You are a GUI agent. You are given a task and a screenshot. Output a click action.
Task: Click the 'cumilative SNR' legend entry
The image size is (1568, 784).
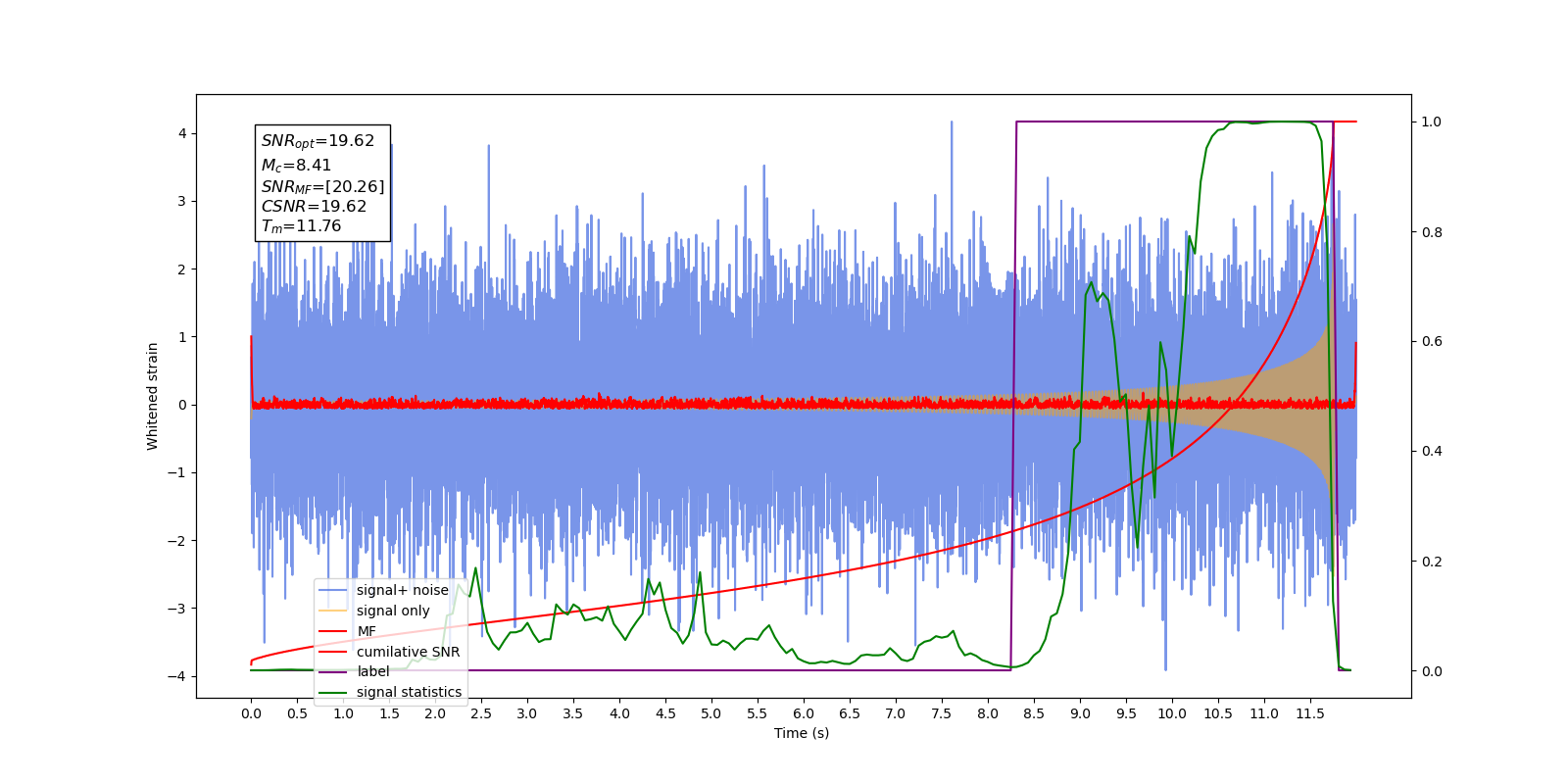(389, 652)
